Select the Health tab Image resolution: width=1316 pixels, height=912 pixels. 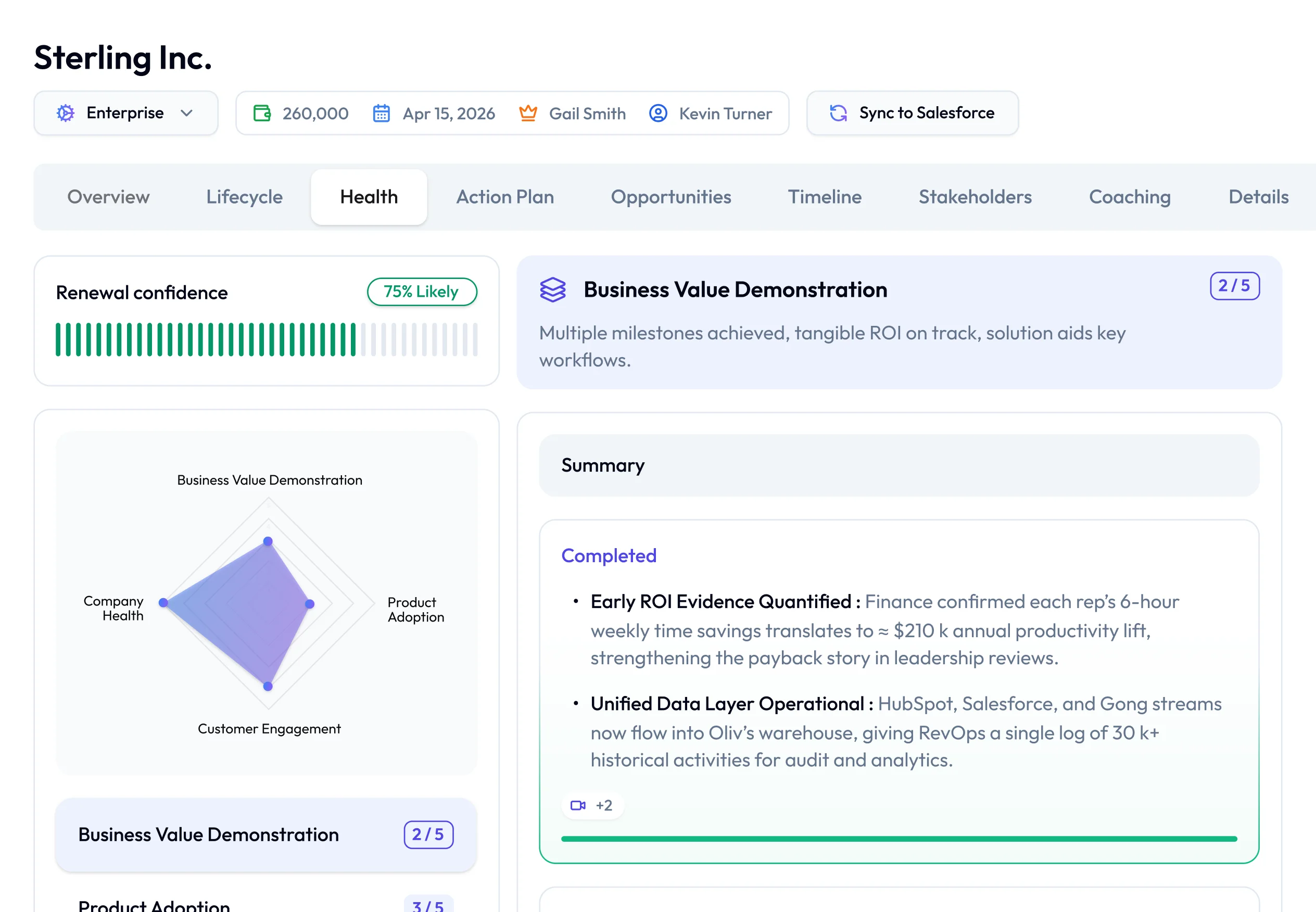click(369, 197)
